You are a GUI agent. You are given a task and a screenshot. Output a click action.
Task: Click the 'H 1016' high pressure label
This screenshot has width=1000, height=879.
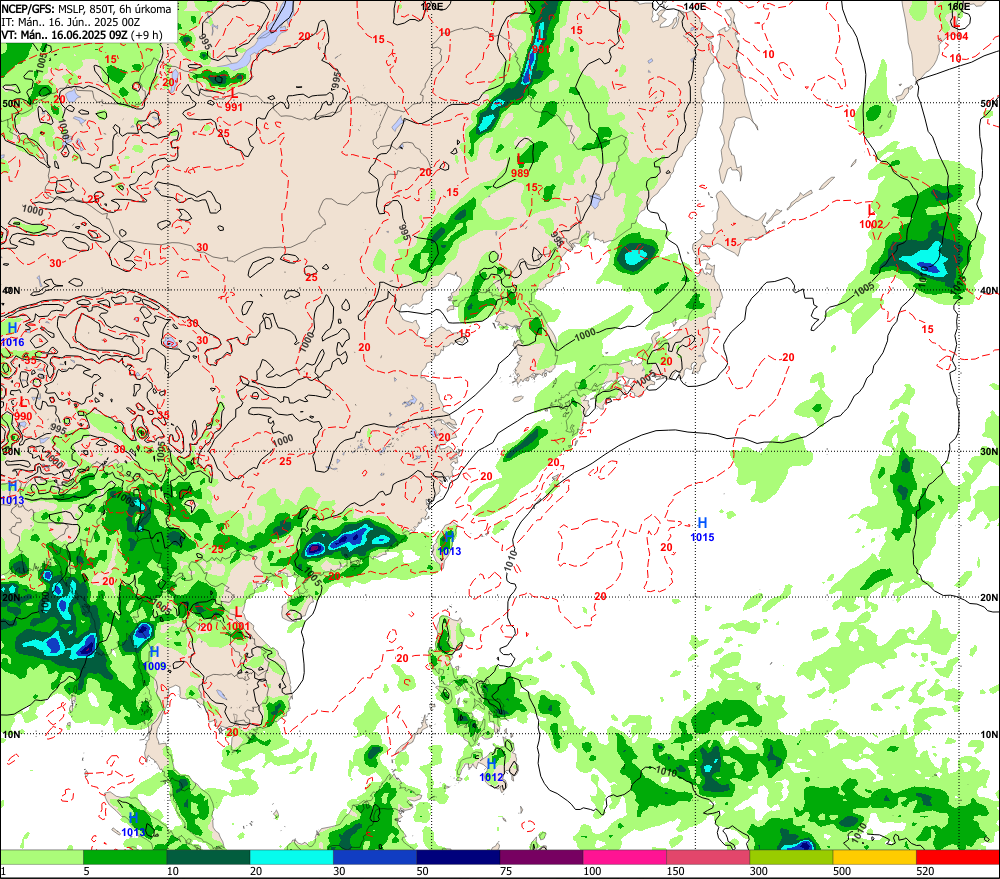12,335
